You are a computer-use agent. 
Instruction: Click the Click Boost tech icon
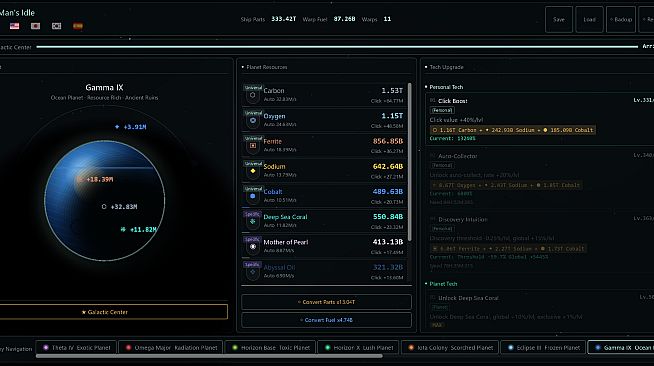(x=433, y=100)
